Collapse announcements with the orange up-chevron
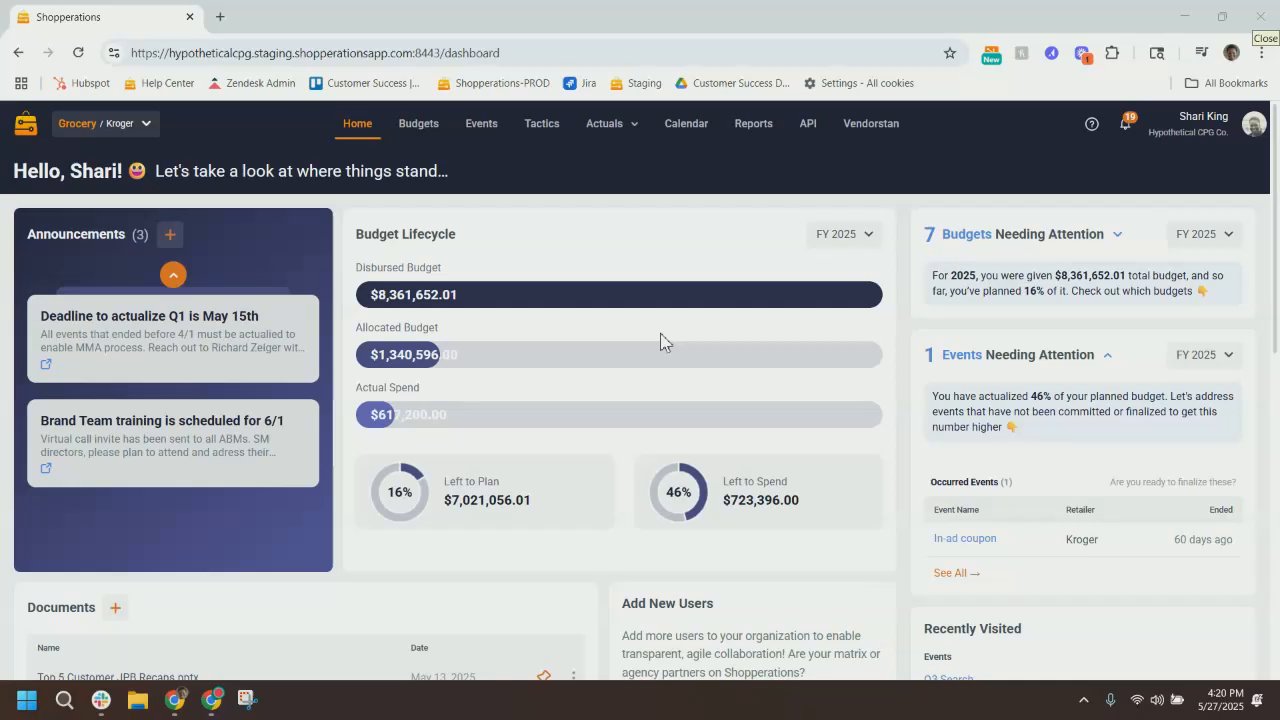 click(x=173, y=275)
